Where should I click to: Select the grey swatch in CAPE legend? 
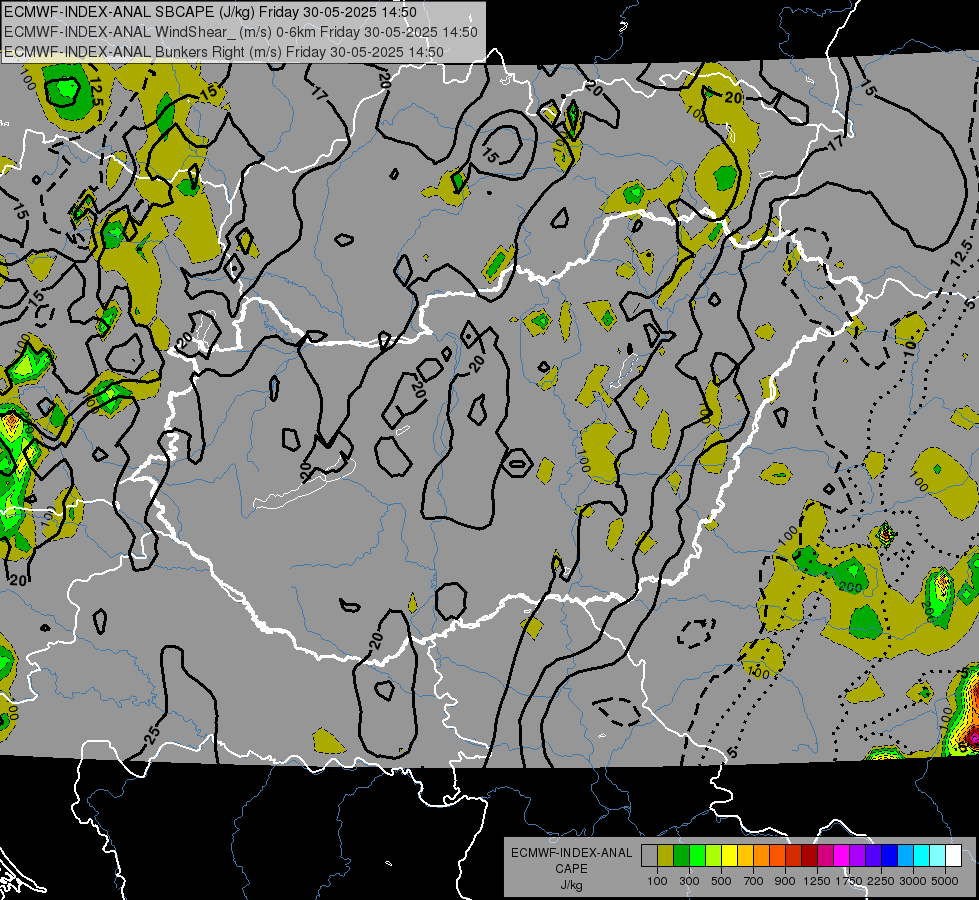pos(649,856)
